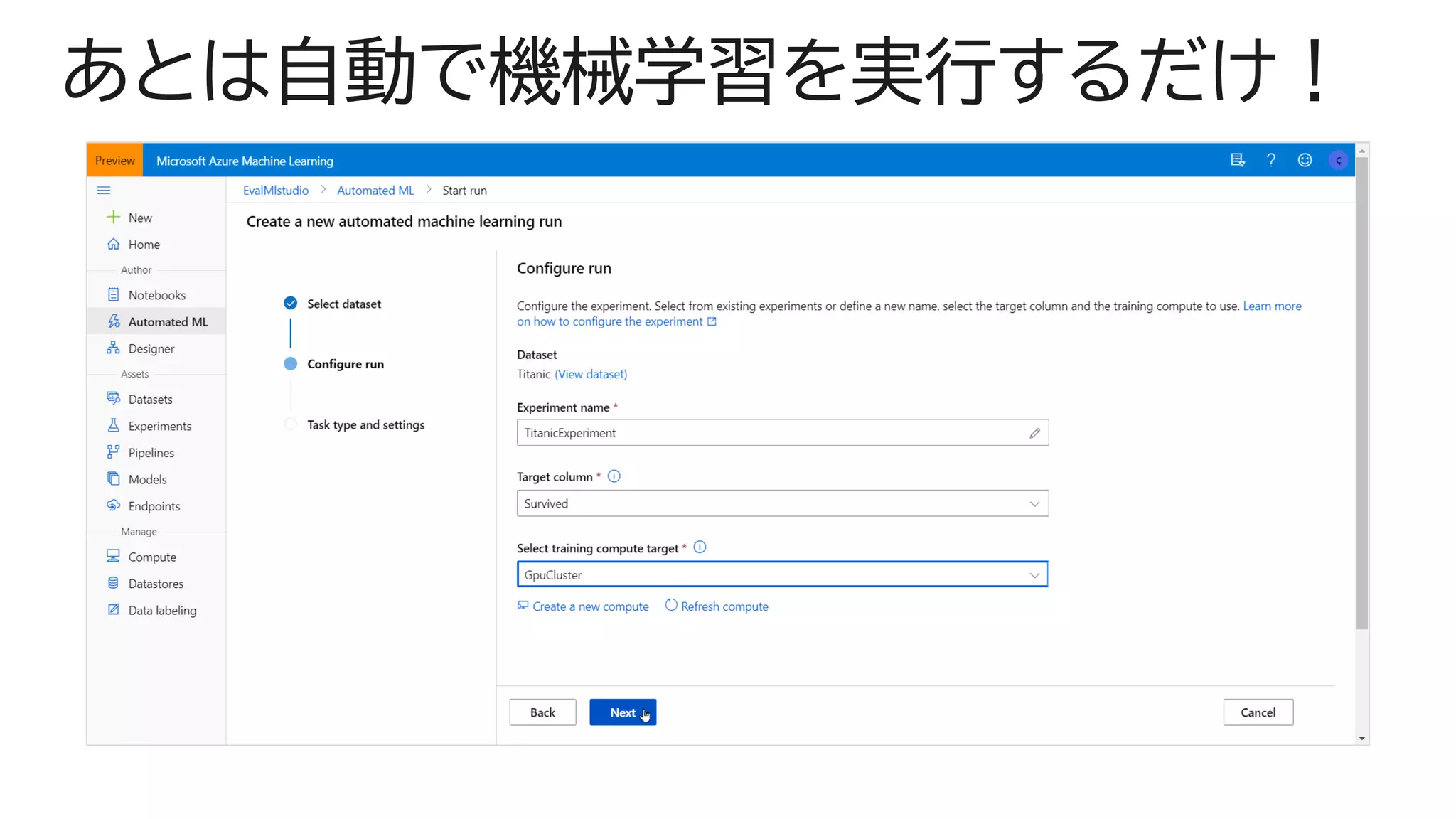Open the View dataset link

[590, 374]
